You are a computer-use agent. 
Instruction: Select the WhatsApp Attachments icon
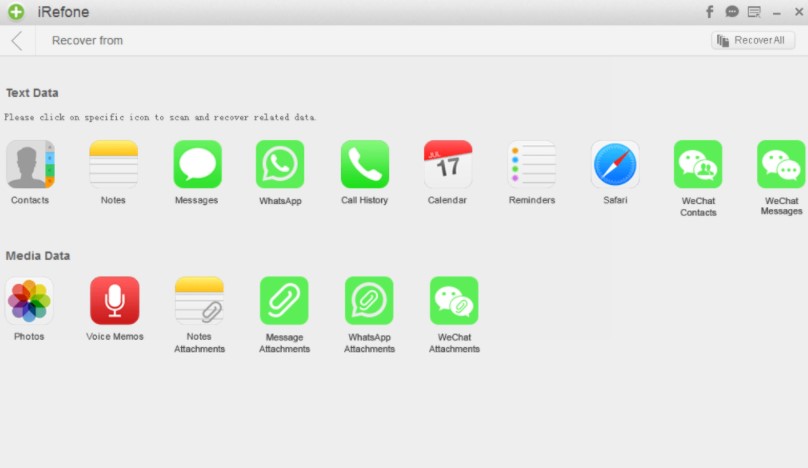click(x=369, y=300)
